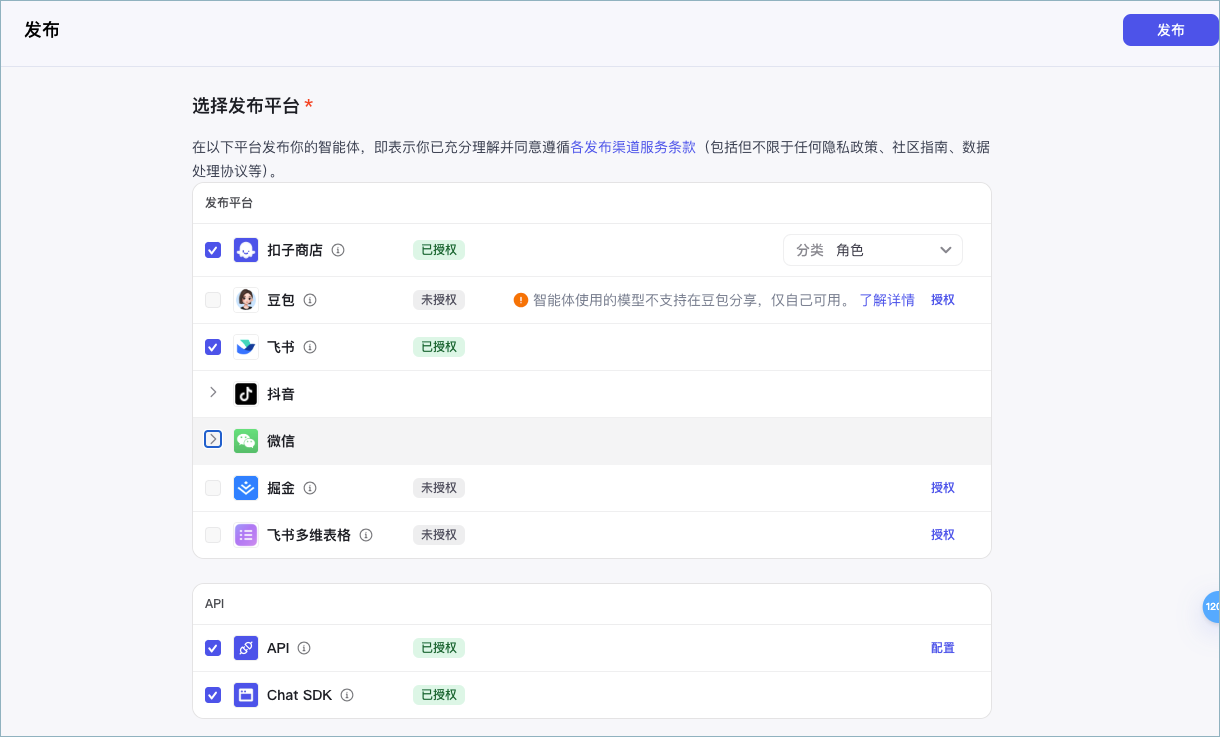Click the Chat SDK window icon
Image resolution: width=1220 pixels, height=737 pixels.
(246, 695)
